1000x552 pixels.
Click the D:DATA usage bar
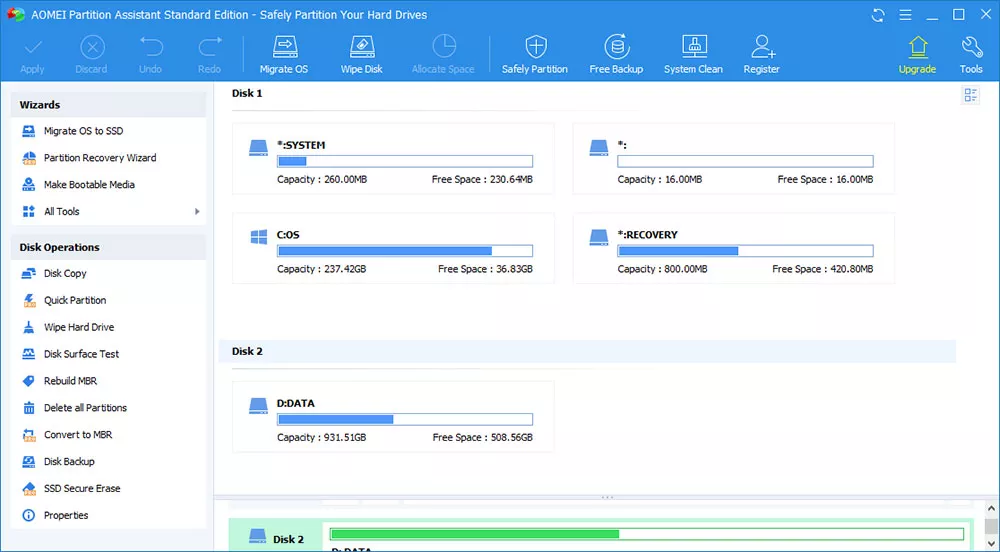click(x=405, y=419)
